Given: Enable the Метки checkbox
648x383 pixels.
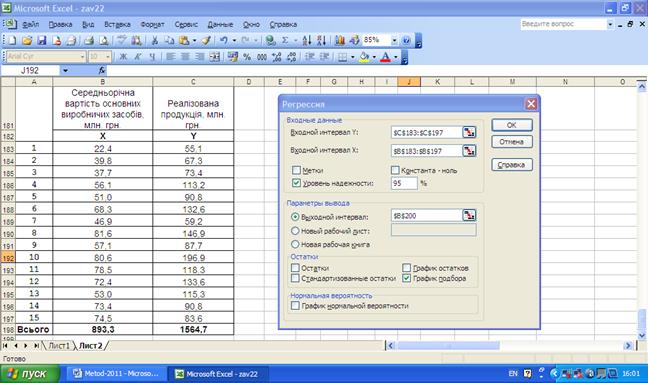Looking at the screenshot, I should (x=296, y=170).
